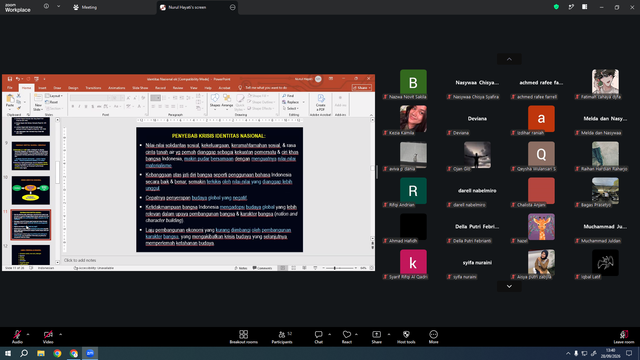Start camera with the Video icon
Screen dimensions: 640x360
(48, 334)
